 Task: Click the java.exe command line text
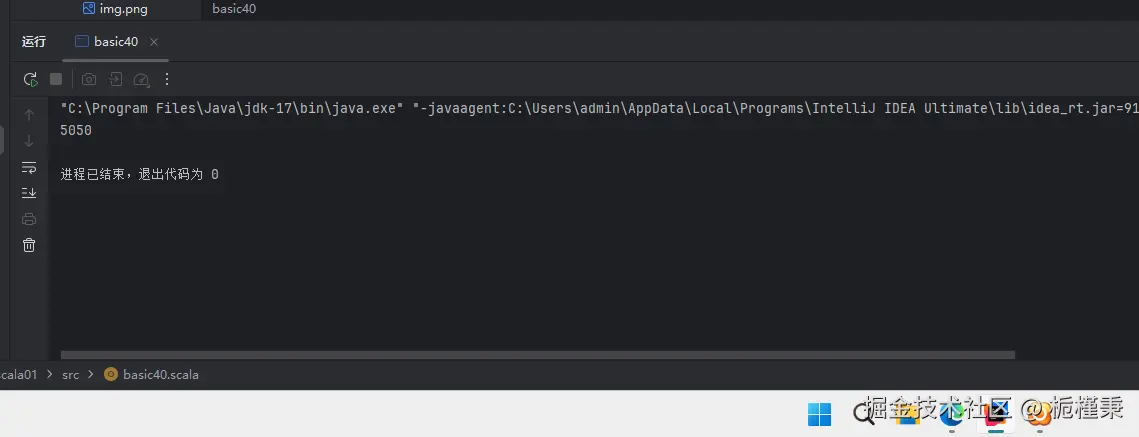600,109
